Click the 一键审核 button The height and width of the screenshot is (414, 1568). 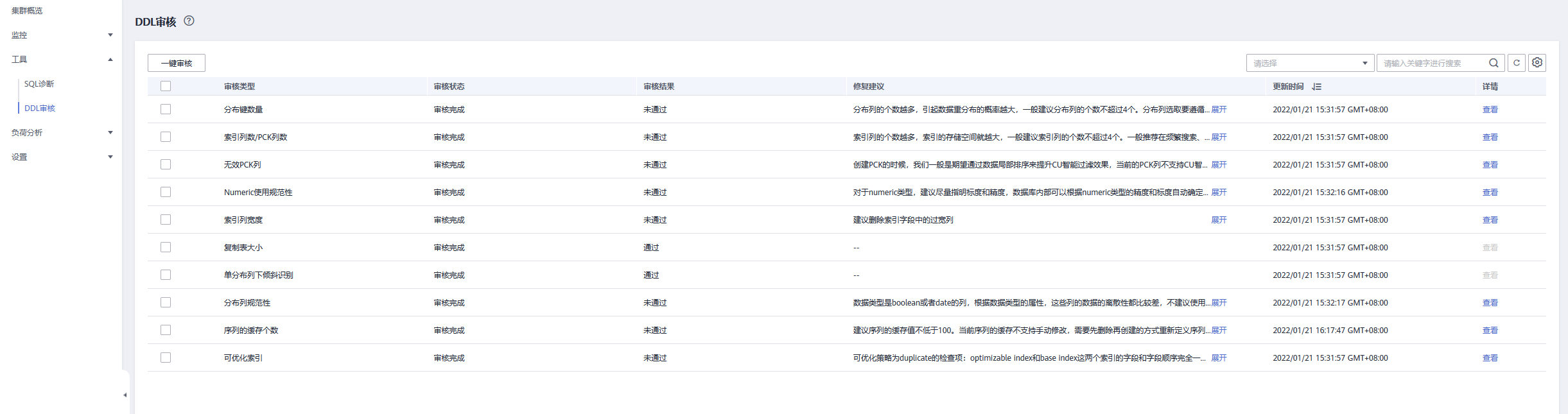177,63
